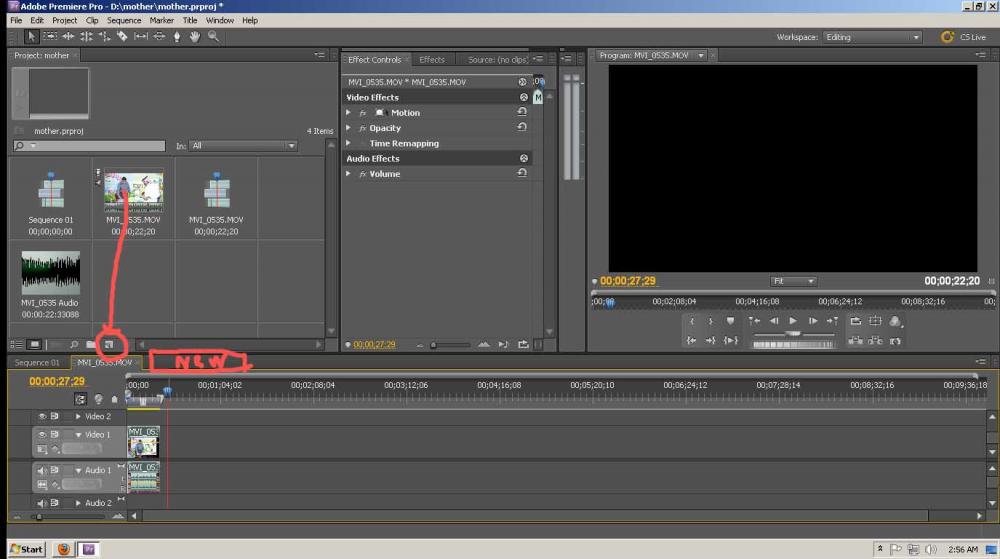Viewport: 1000px width, 559px height.
Task: Select the Ripple Edit tool
Action: [68, 36]
